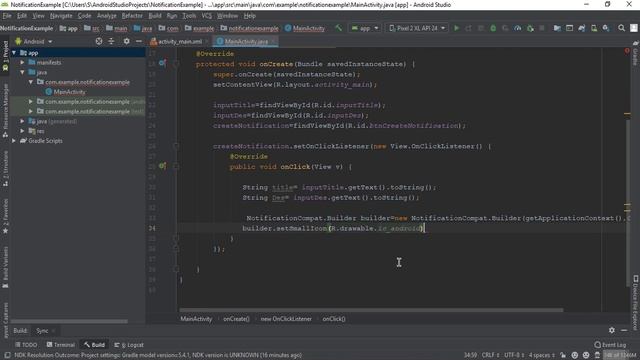Open the Refactor menu

132,16
